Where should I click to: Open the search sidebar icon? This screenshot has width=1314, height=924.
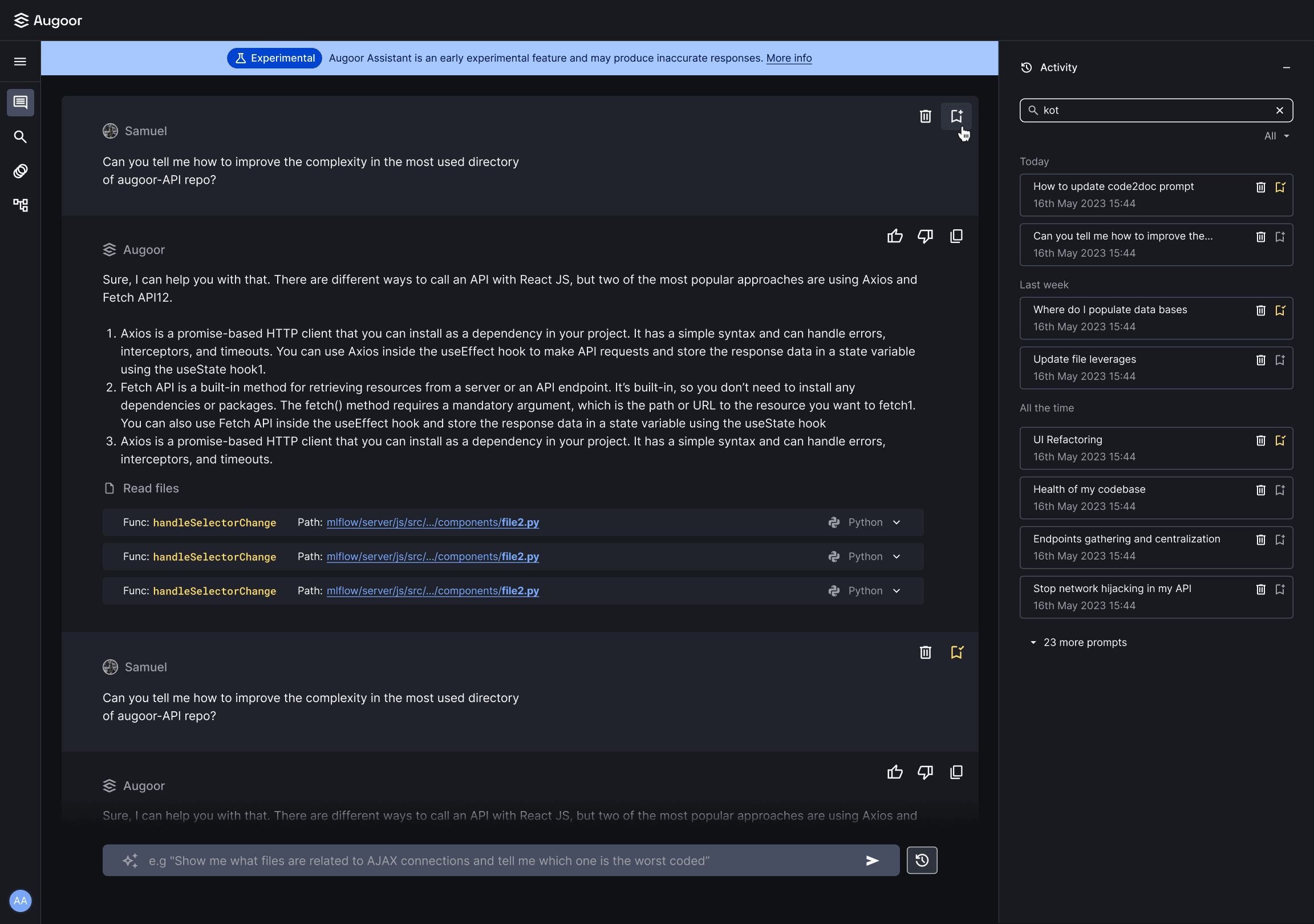[20, 137]
